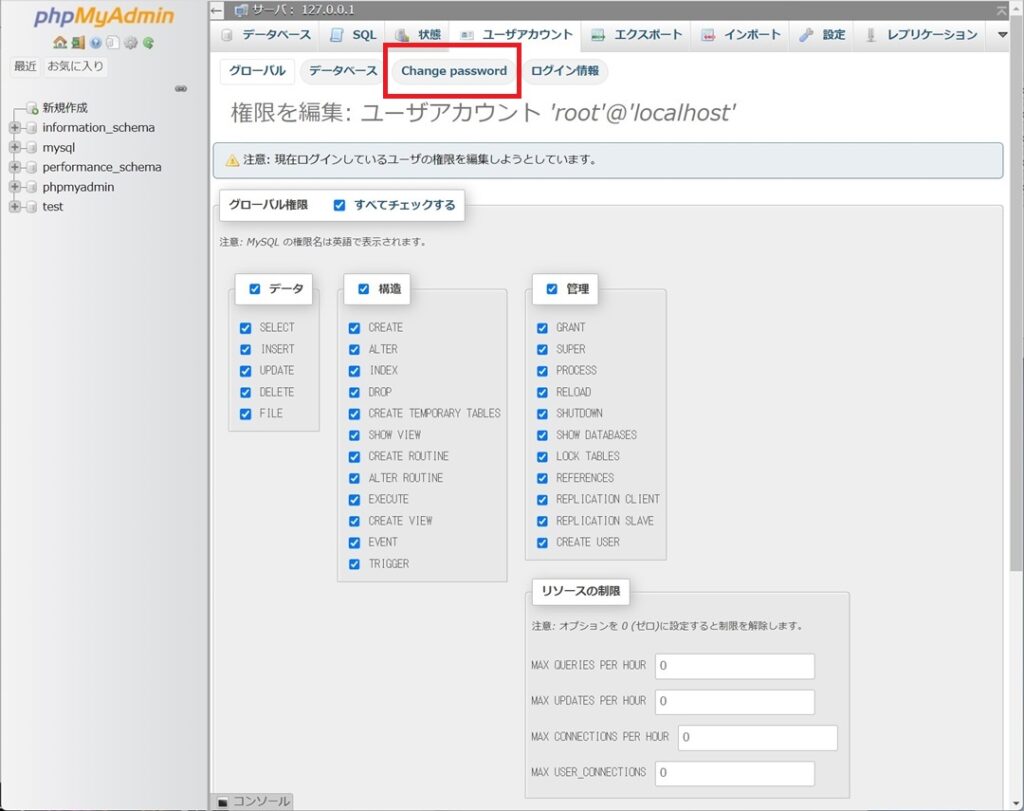Expand the mysql database tree node
Viewport: 1024px width, 811px height.
[15, 147]
